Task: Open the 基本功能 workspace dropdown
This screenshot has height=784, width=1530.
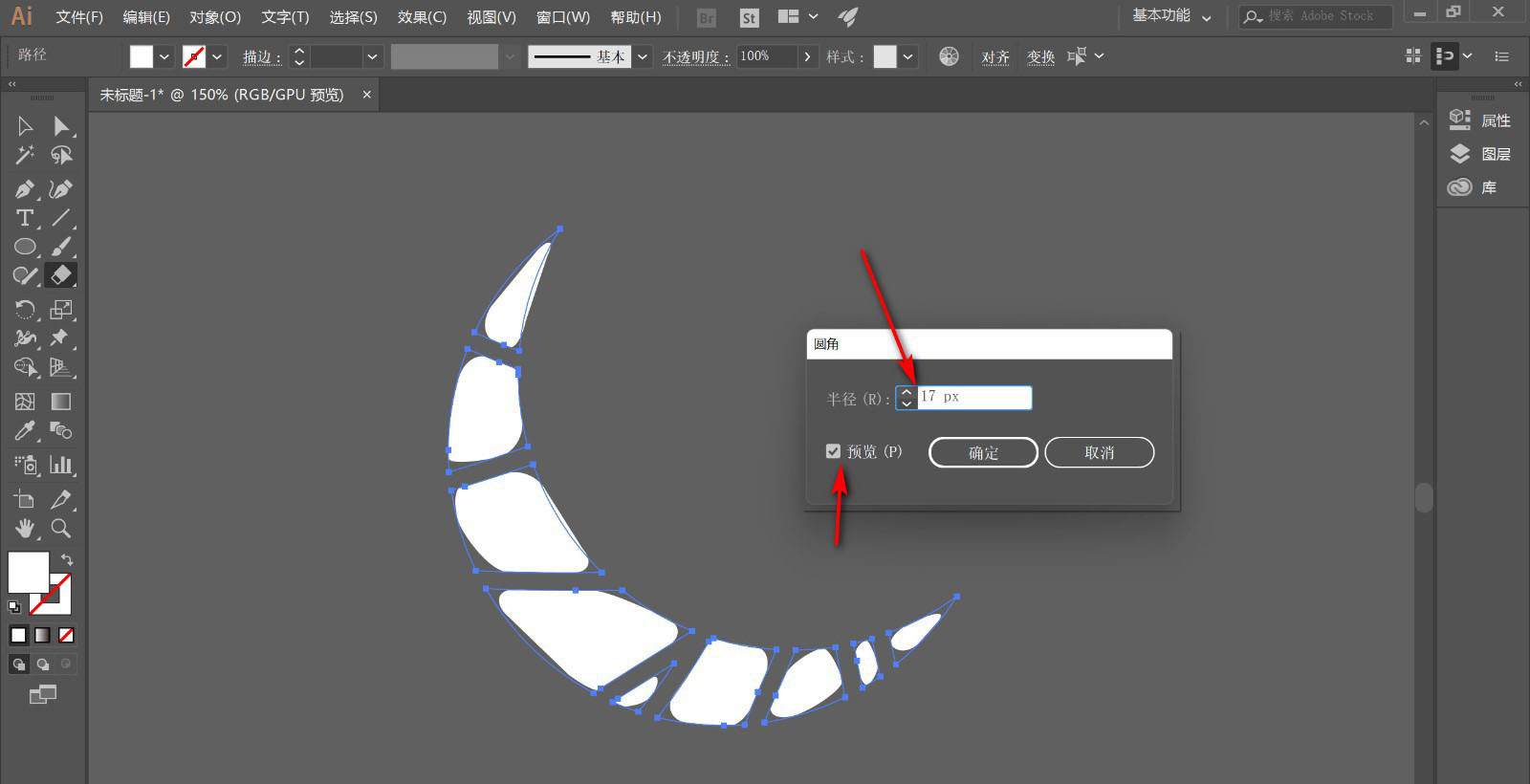Action: pos(1172,16)
